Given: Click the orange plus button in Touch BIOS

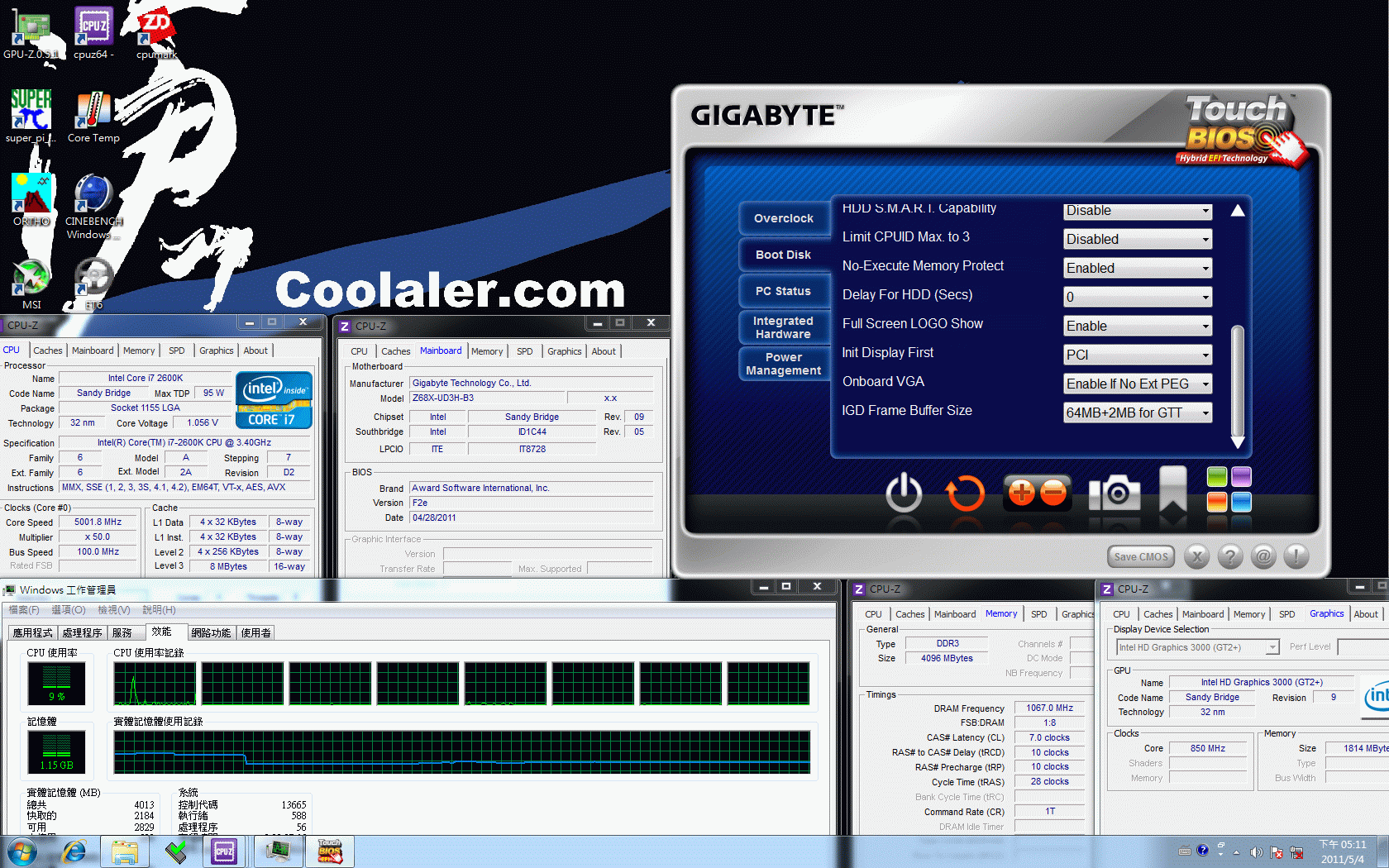Looking at the screenshot, I should 1021,493.
